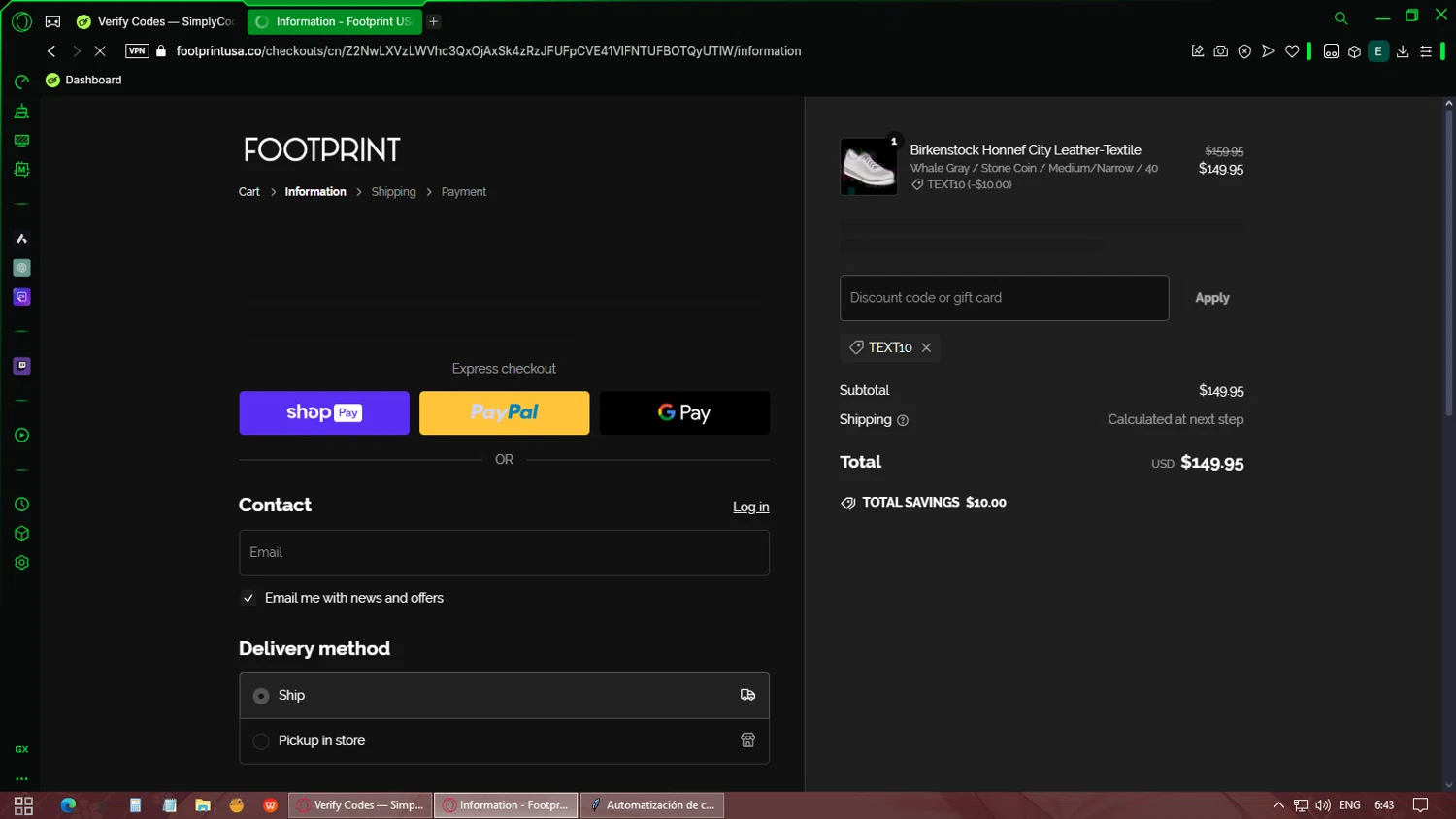The image size is (1456, 819).
Task: Focus the Email input field
Action: coord(504,553)
